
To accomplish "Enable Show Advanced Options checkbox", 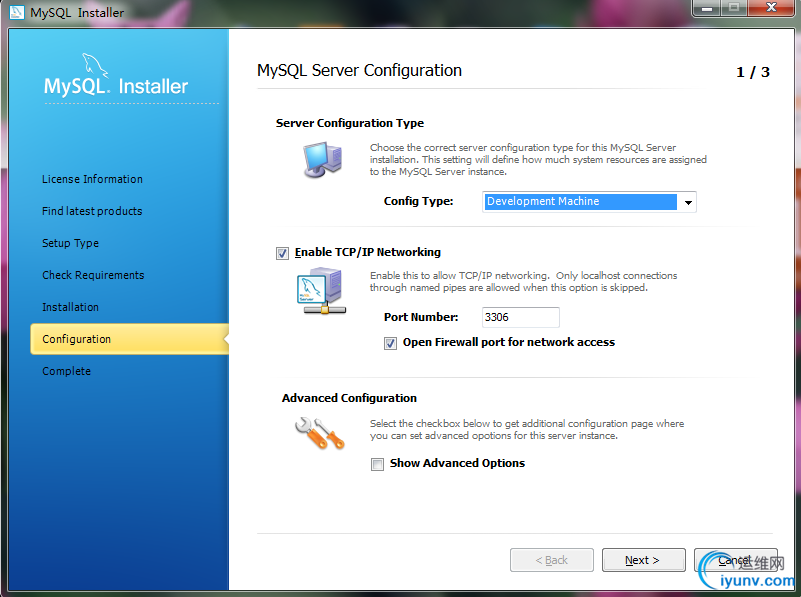I will pyautogui.click(x=378, y=464).
